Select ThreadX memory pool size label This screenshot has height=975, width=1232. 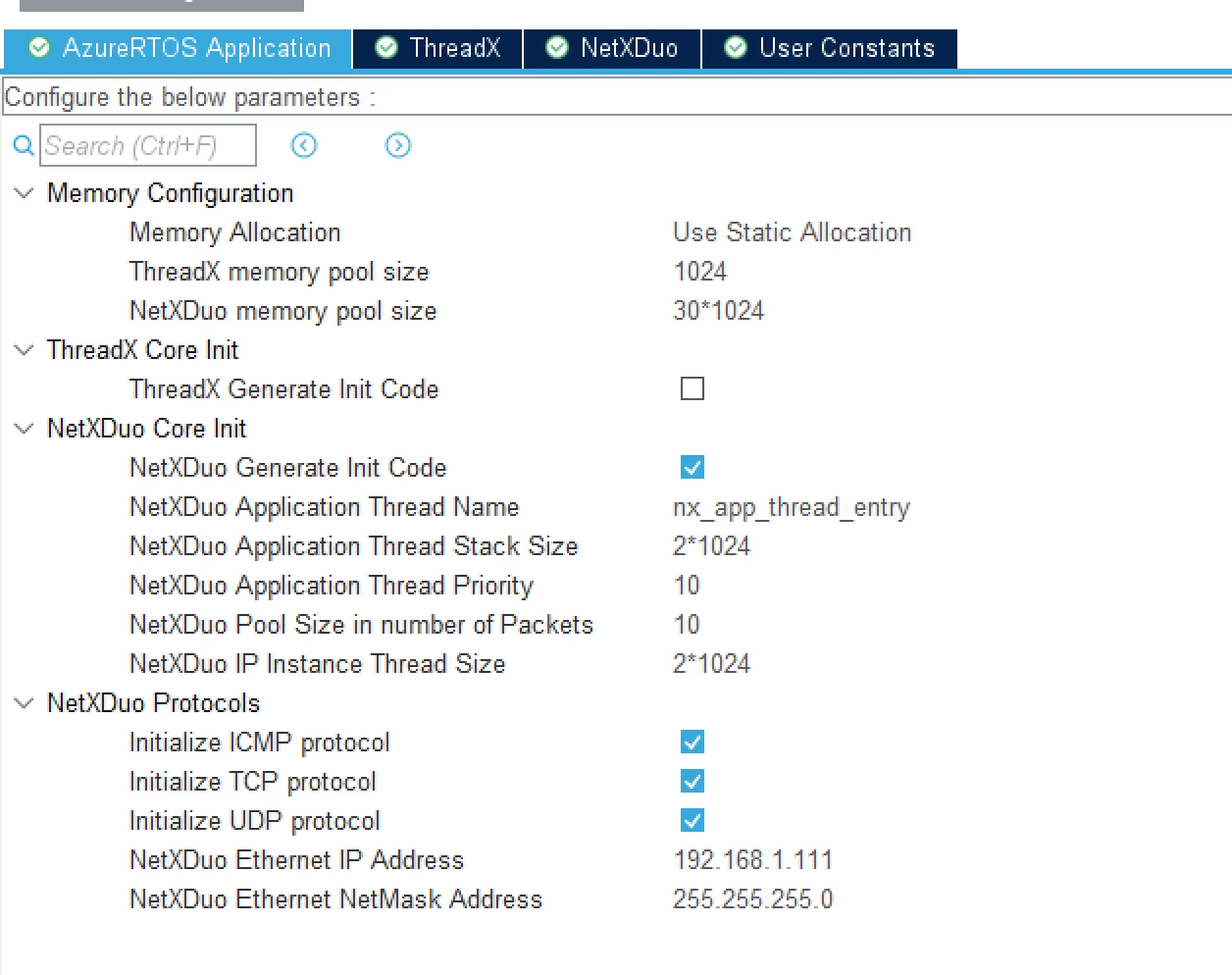pyautogui.click(x=280, y=272)
